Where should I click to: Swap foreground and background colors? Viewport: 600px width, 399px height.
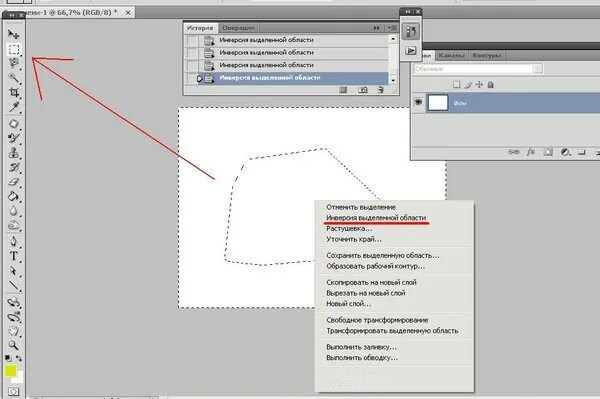click(19, 358)
